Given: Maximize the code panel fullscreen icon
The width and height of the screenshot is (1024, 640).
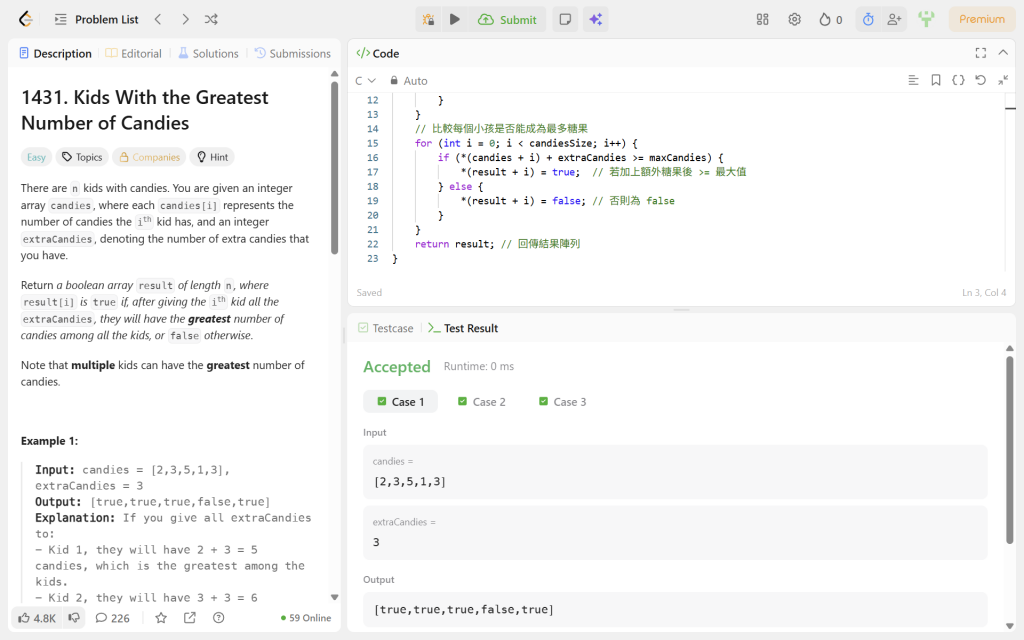Looking at the screenshot, I should [981, 53].
